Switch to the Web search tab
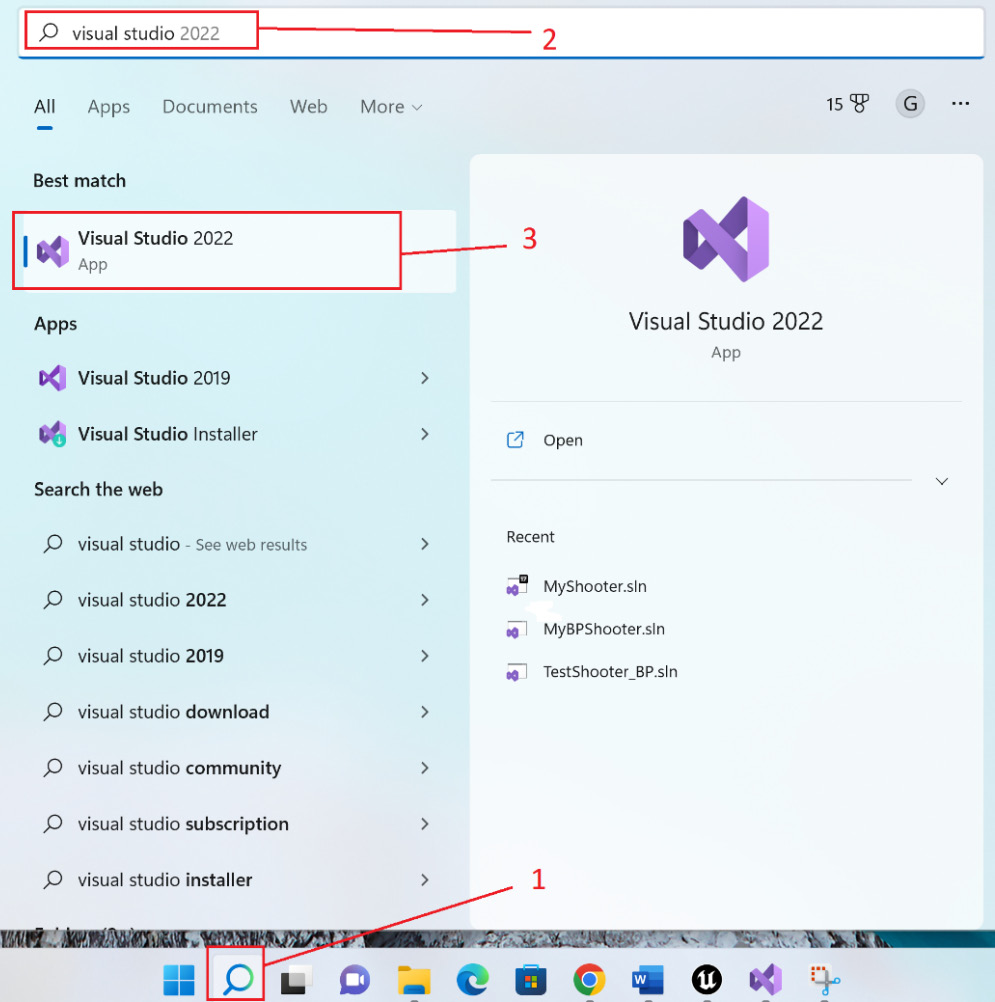Viewport: 995px width, 1002px height. click(x=309, y=107)
